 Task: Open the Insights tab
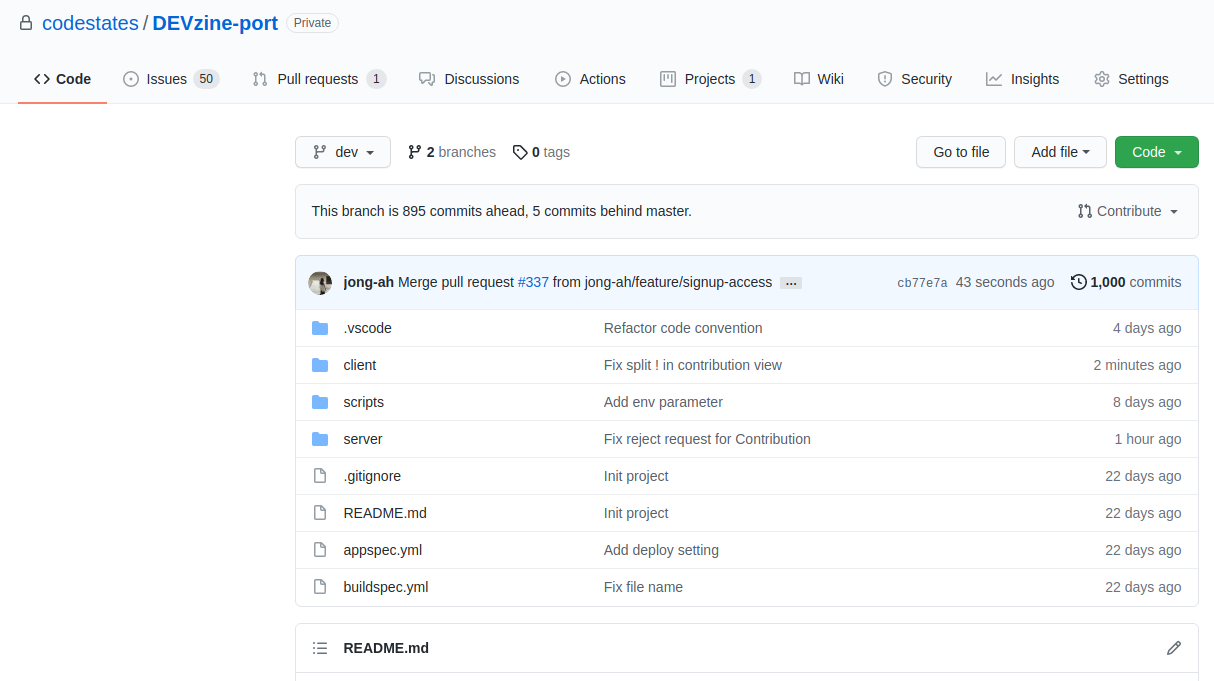pyautogui.click(x=1022, y=79)
